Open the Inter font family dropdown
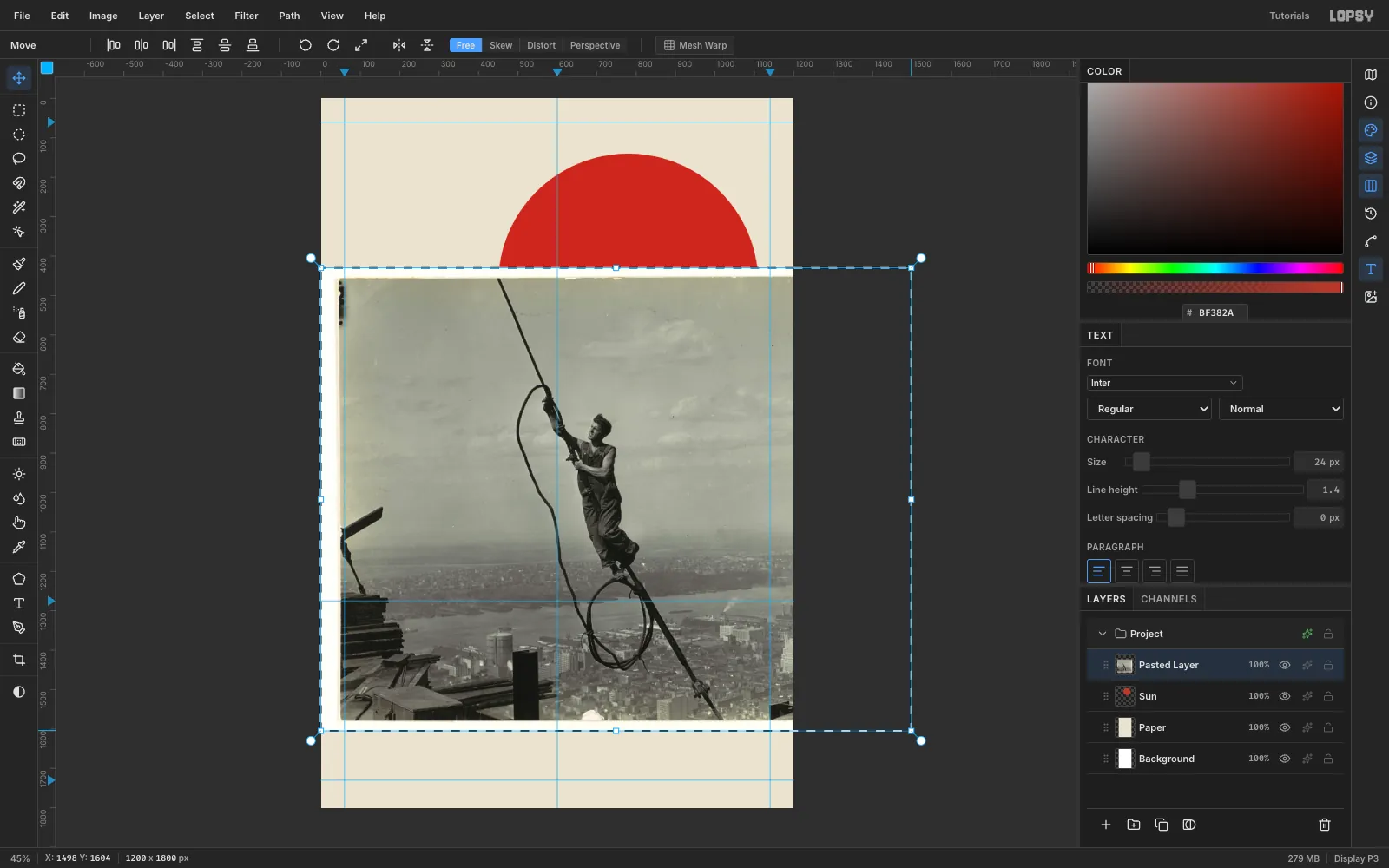1389x868 pixels. tap(1164, 383)
